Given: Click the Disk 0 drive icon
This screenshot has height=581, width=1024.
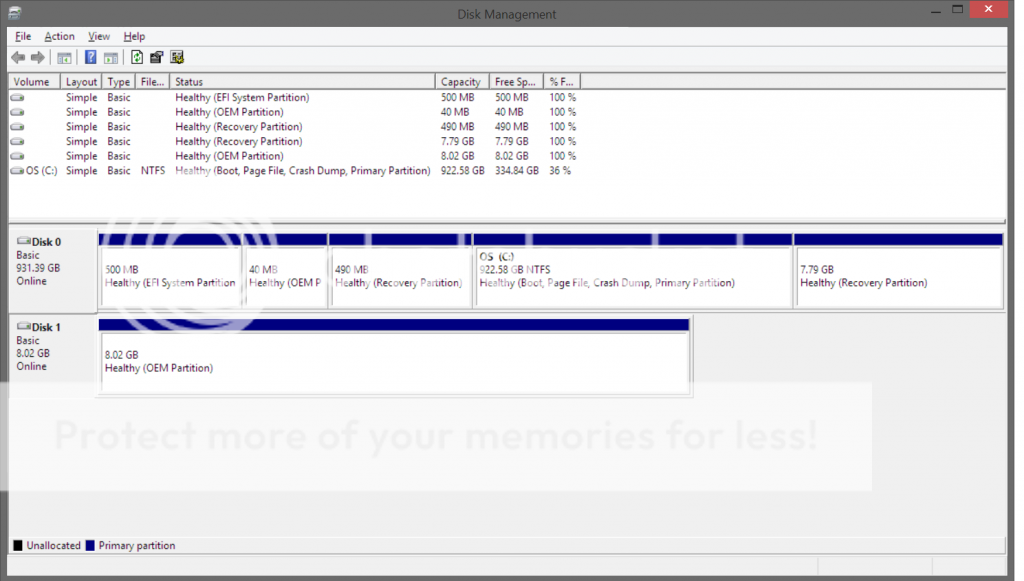Looking at the screenshot, I should [24, 241].
